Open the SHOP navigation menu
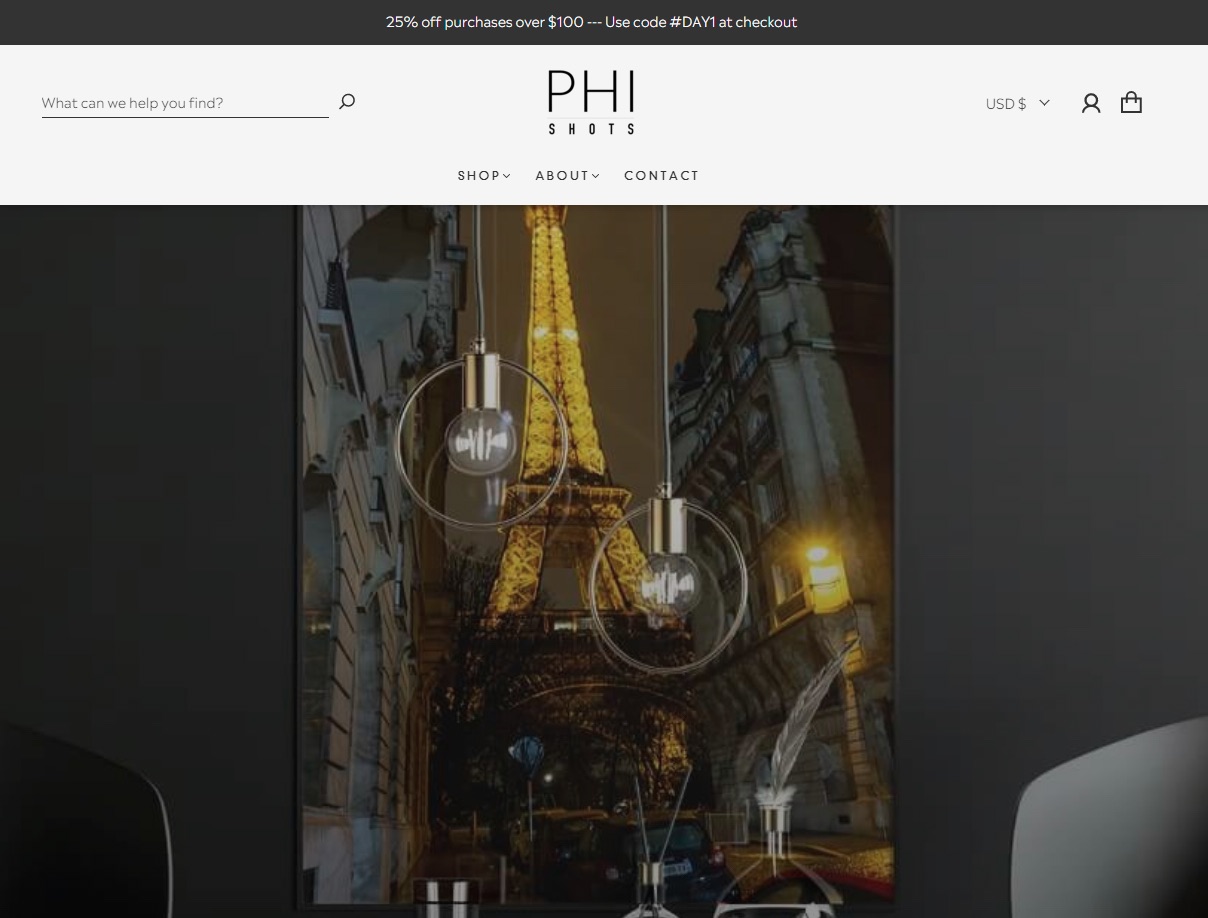The image size is (1208, 918). (479, 175)
